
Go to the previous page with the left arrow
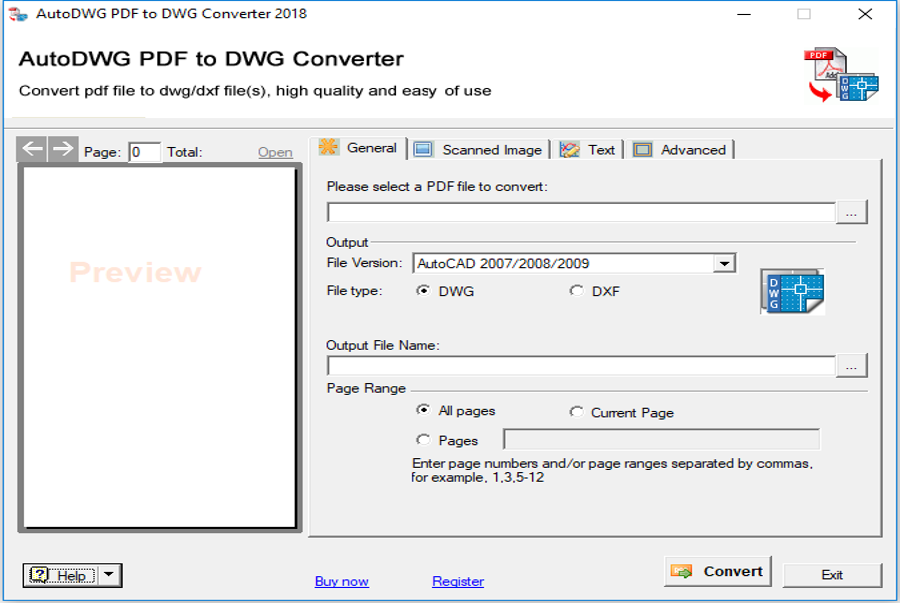point(32,149)
